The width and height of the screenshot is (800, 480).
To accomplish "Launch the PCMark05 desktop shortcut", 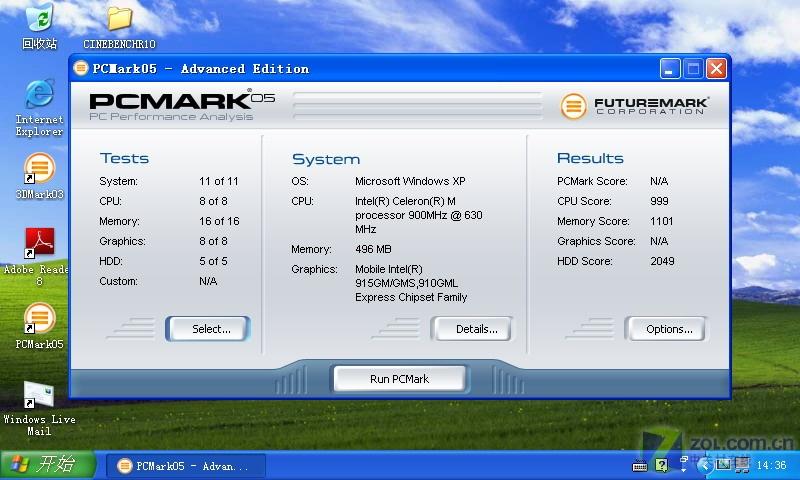I will click(39, 325).
